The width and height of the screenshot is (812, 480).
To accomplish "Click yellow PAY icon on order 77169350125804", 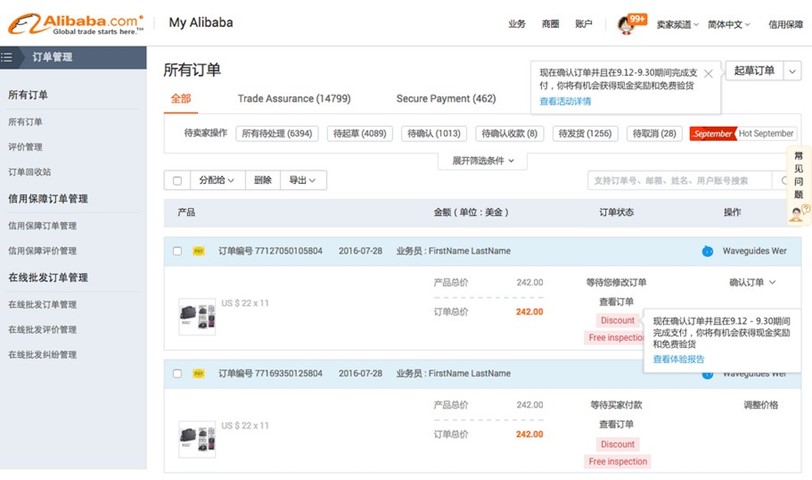I will pos(198,373).
